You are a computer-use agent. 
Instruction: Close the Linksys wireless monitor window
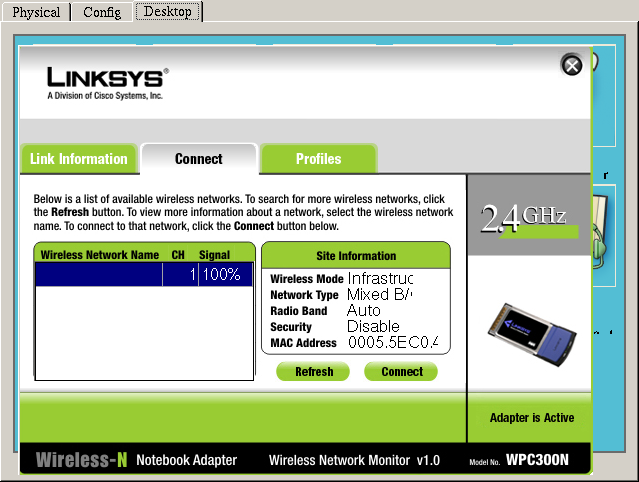click(571, 66)
